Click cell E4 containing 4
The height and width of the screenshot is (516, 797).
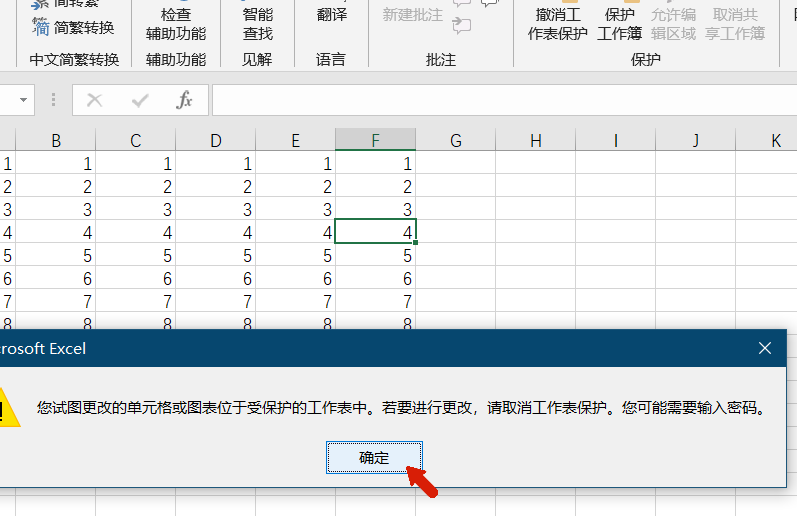295,232
